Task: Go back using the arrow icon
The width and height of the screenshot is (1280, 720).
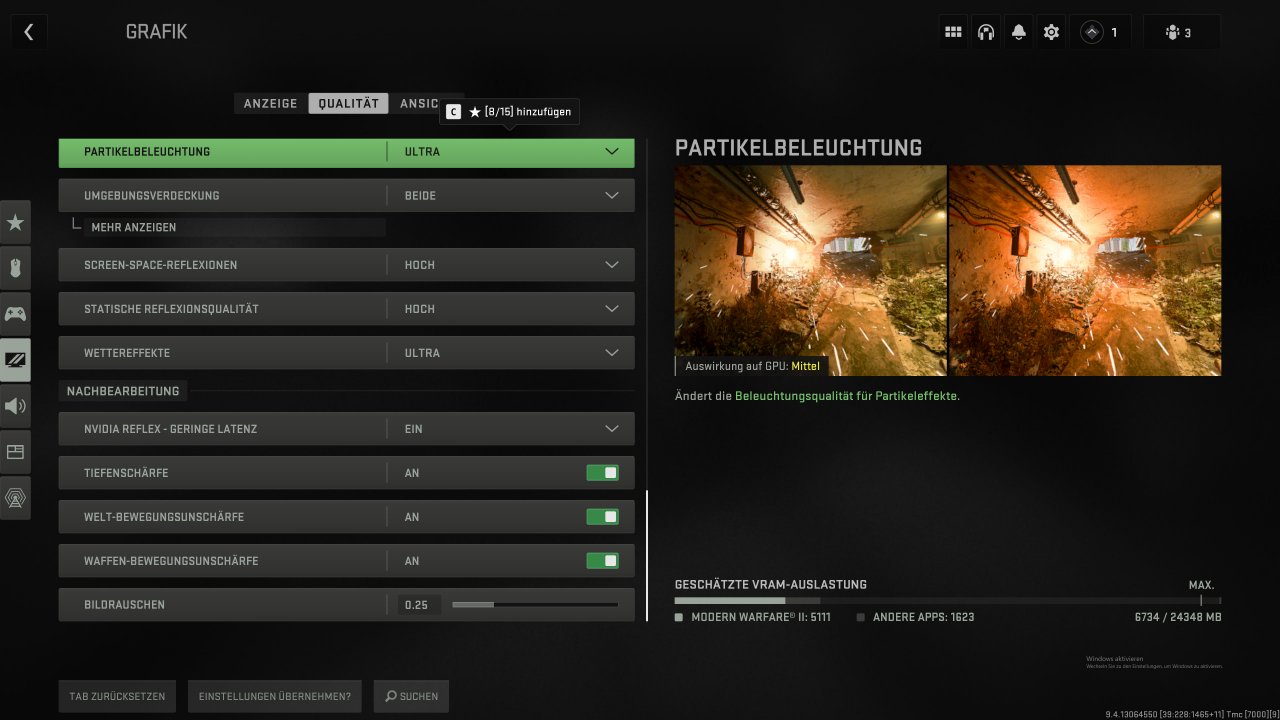Action: pos(29,32)
